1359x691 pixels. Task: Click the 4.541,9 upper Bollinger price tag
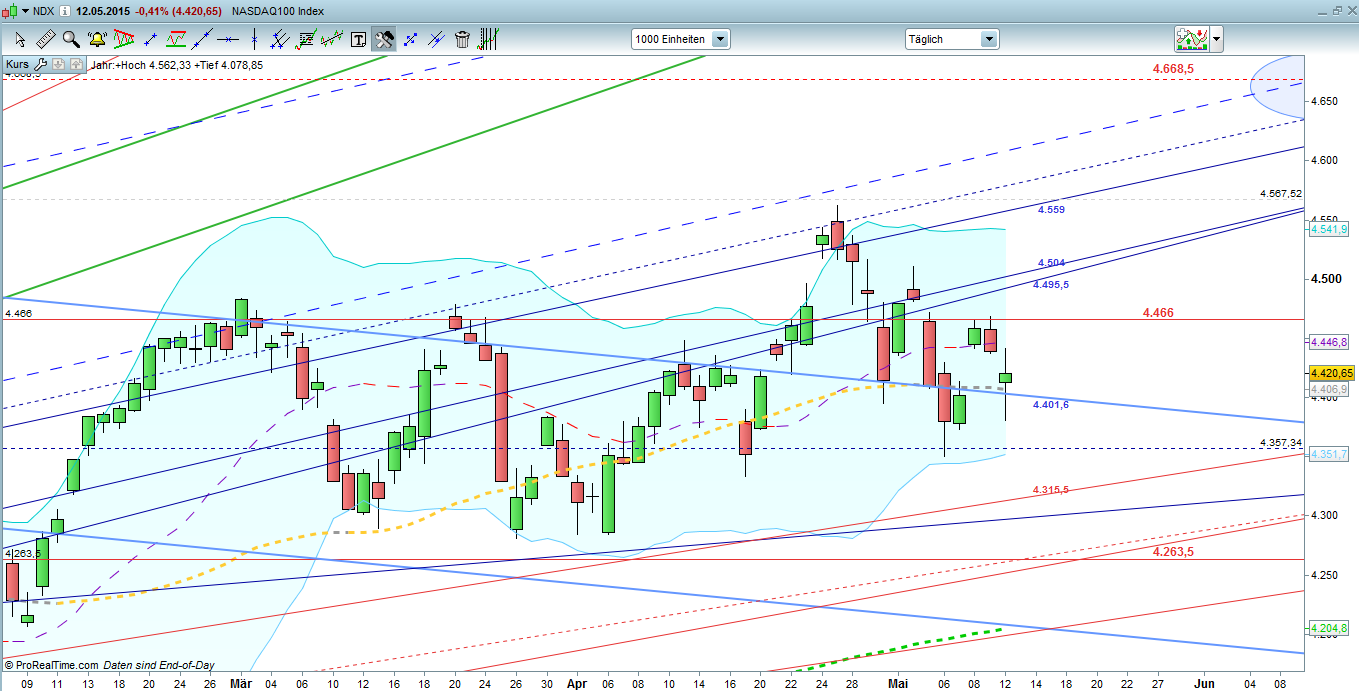coord(1329,229)
